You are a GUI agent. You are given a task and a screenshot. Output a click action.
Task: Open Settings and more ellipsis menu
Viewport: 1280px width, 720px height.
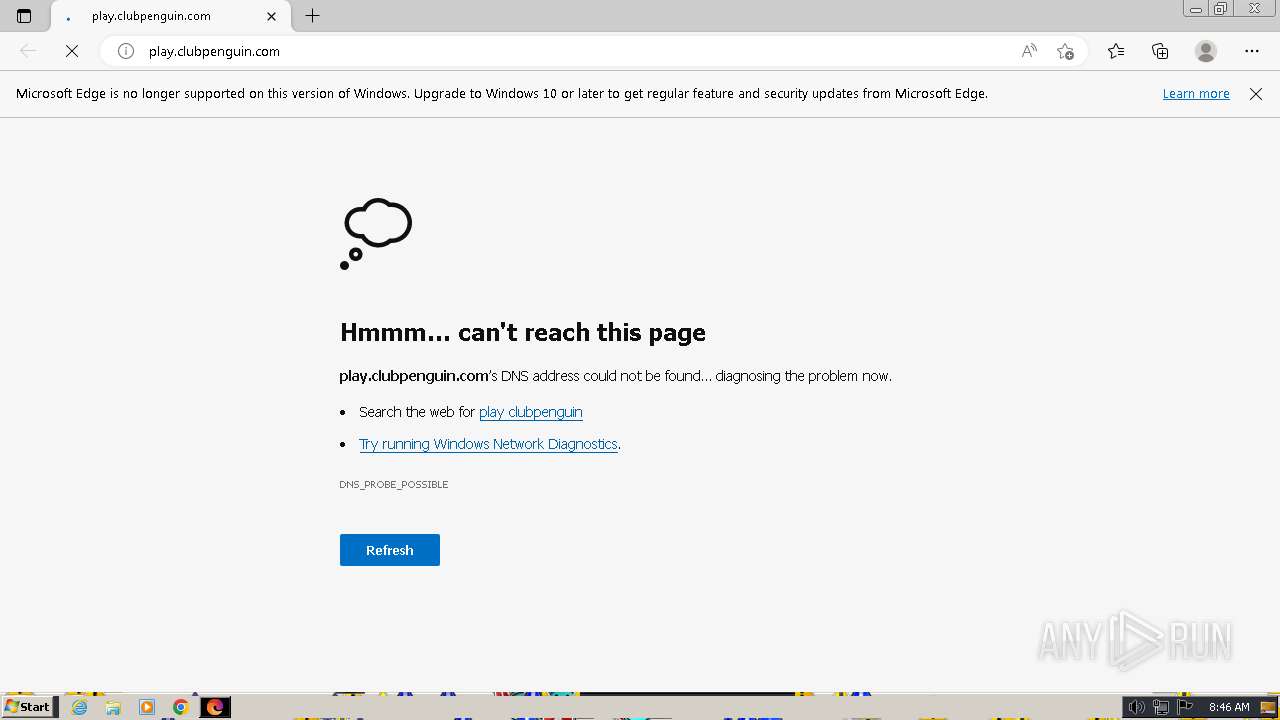click(x=1252, y=51)
